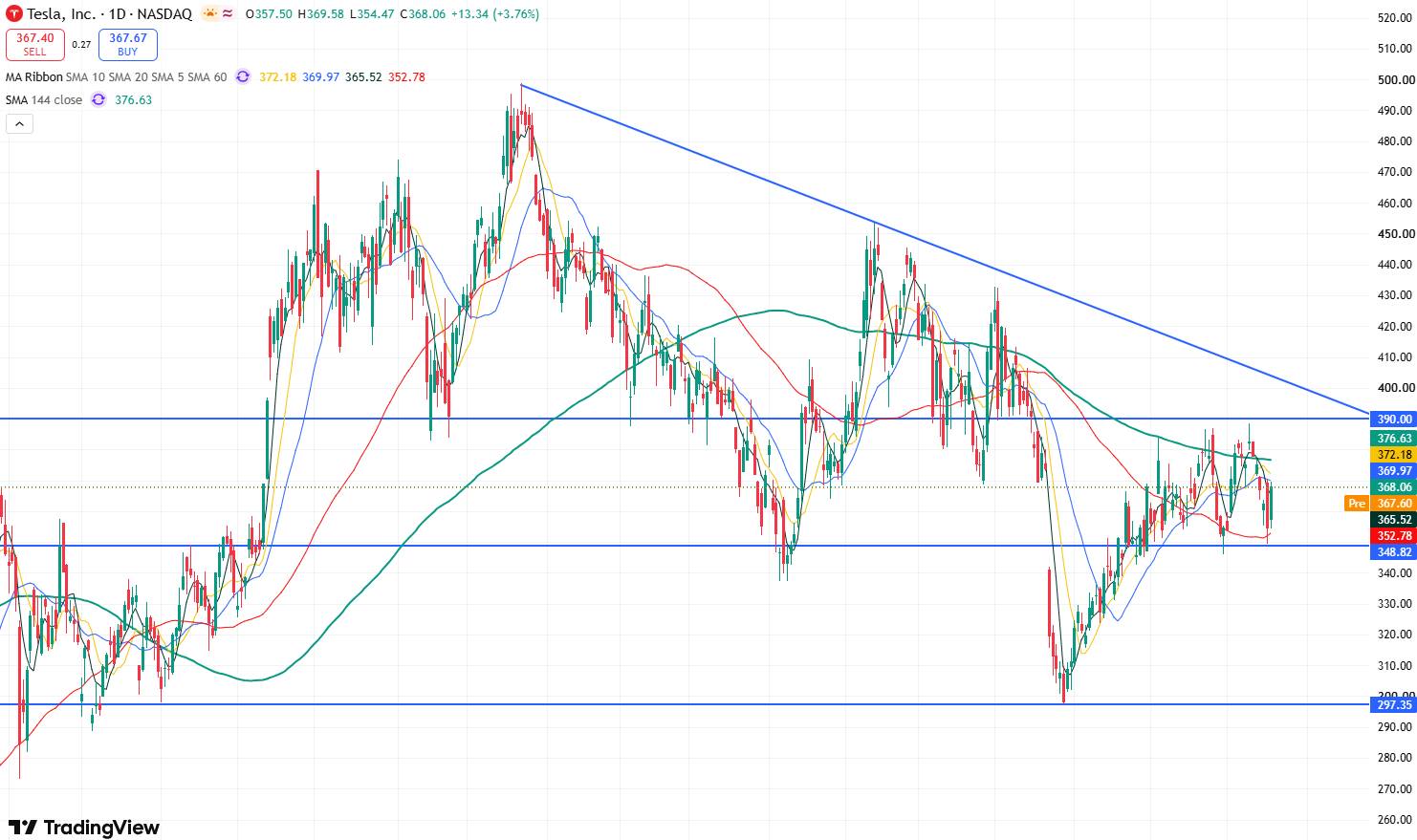This screenshot has height=840, width=1417.
Task: Click the purple refresh icon beside SMA 144
Action: [x=98, y=100]
